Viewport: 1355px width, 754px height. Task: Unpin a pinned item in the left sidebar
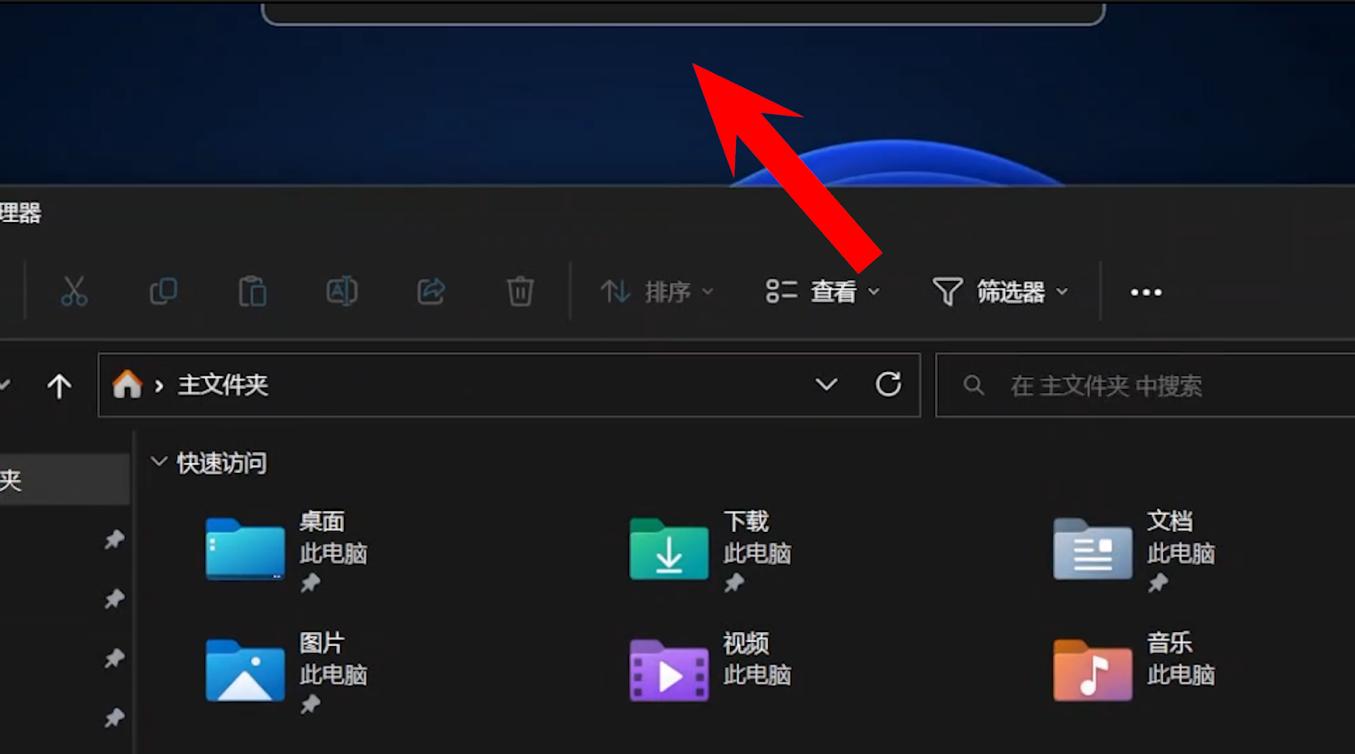pyautogui.click(x=114, y=539)
